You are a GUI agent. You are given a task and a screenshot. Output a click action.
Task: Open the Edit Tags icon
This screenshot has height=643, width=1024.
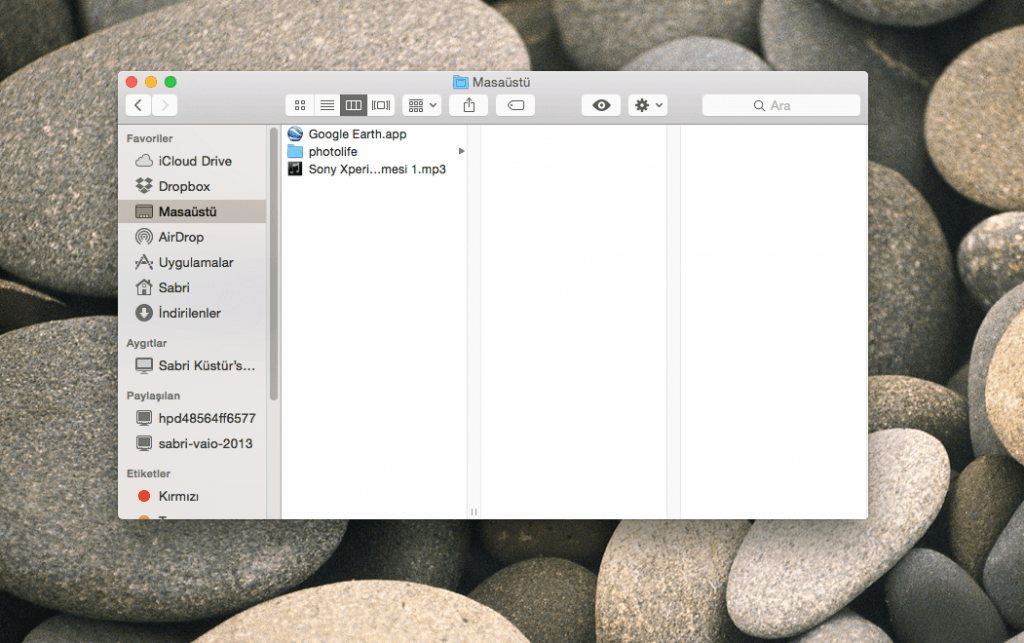514,104
